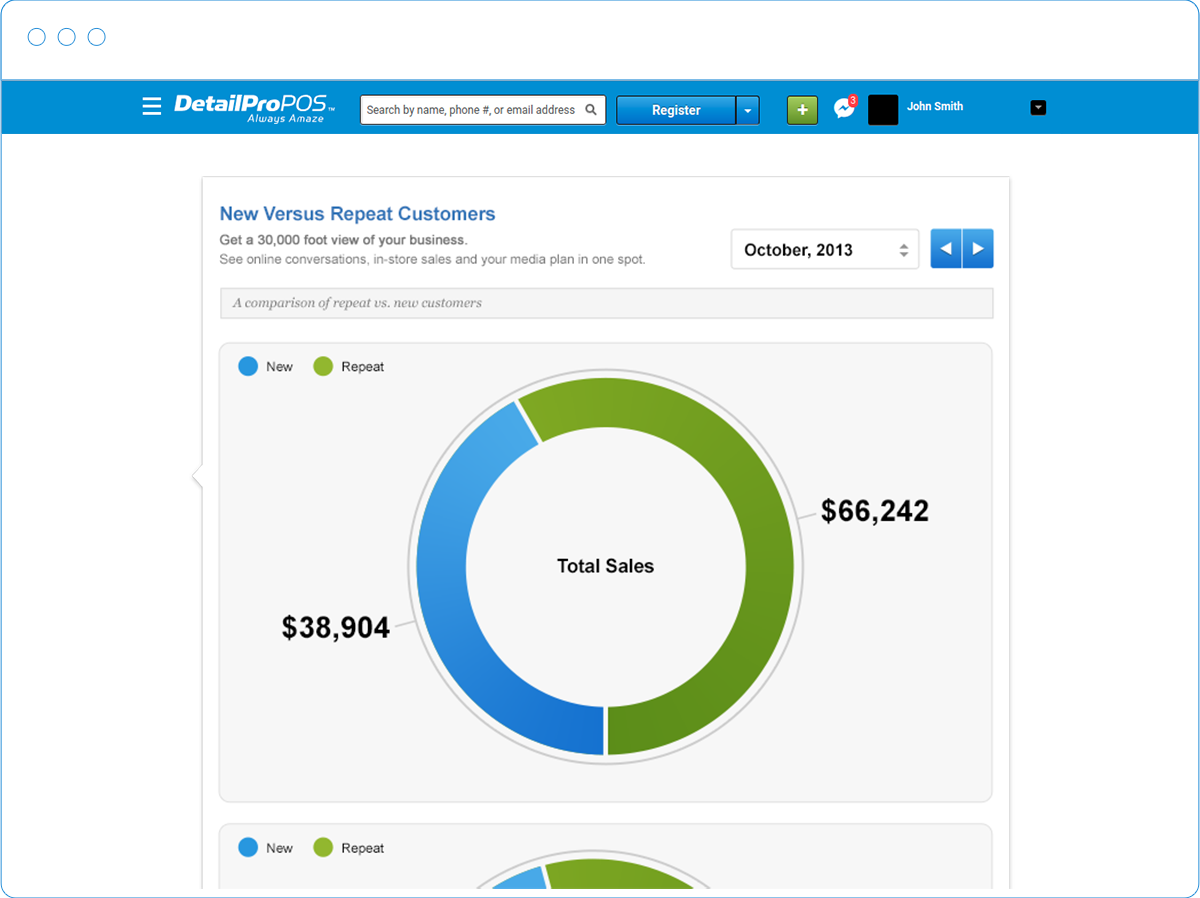Click the DetailProPOS logo
1200x898 pixels.
(x=254, y=108)
